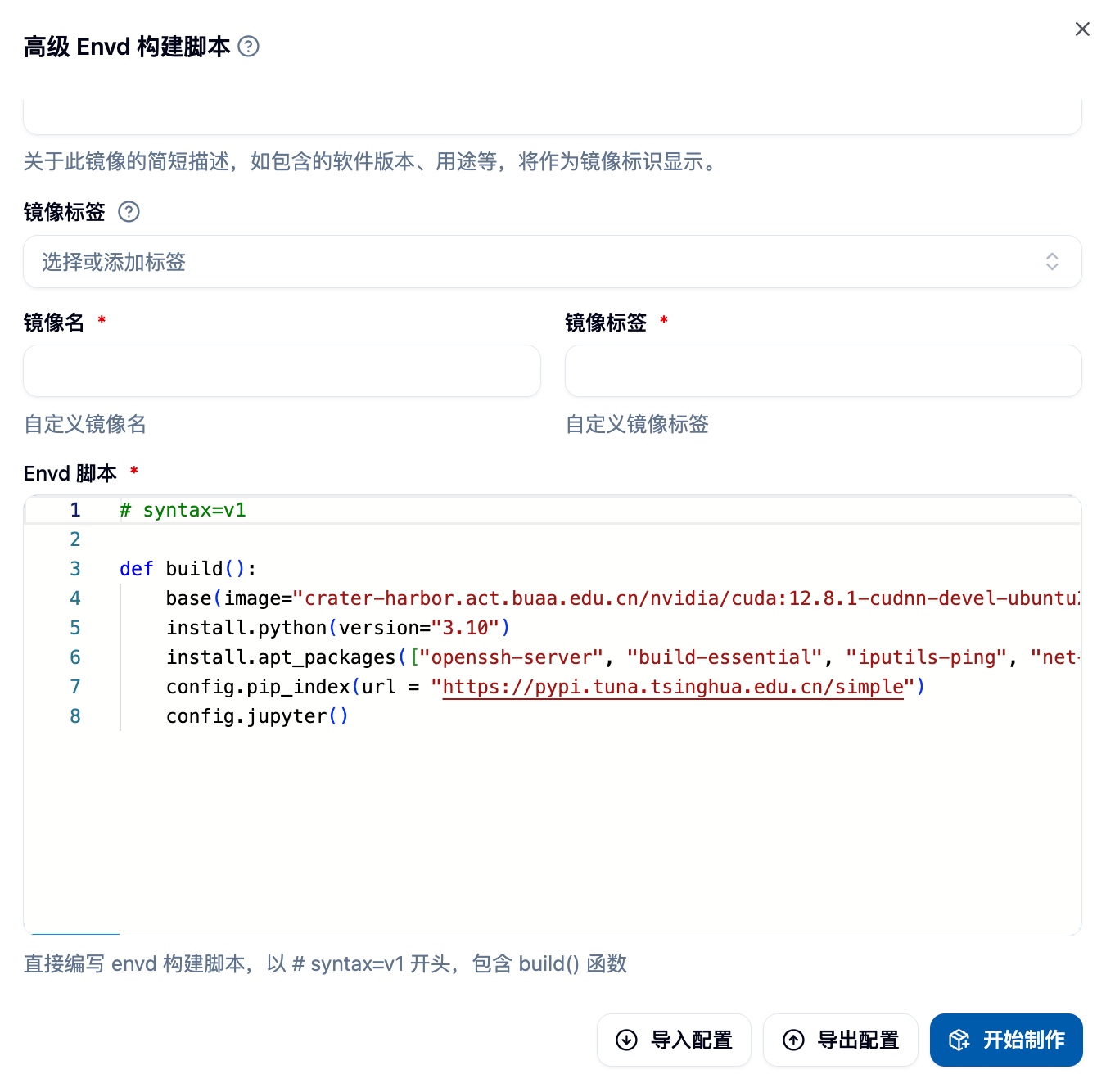Click the editor's horizontal scrollbar
Image resolution: width=1097 pixels, height=1092 pixels.
coord(75,934)
